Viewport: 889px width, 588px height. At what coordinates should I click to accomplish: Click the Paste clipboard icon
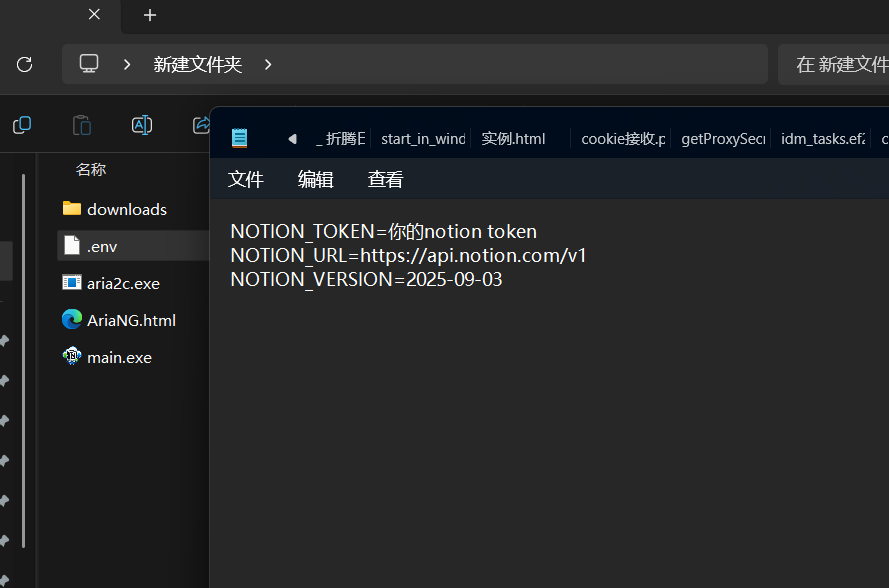(82, 125)
